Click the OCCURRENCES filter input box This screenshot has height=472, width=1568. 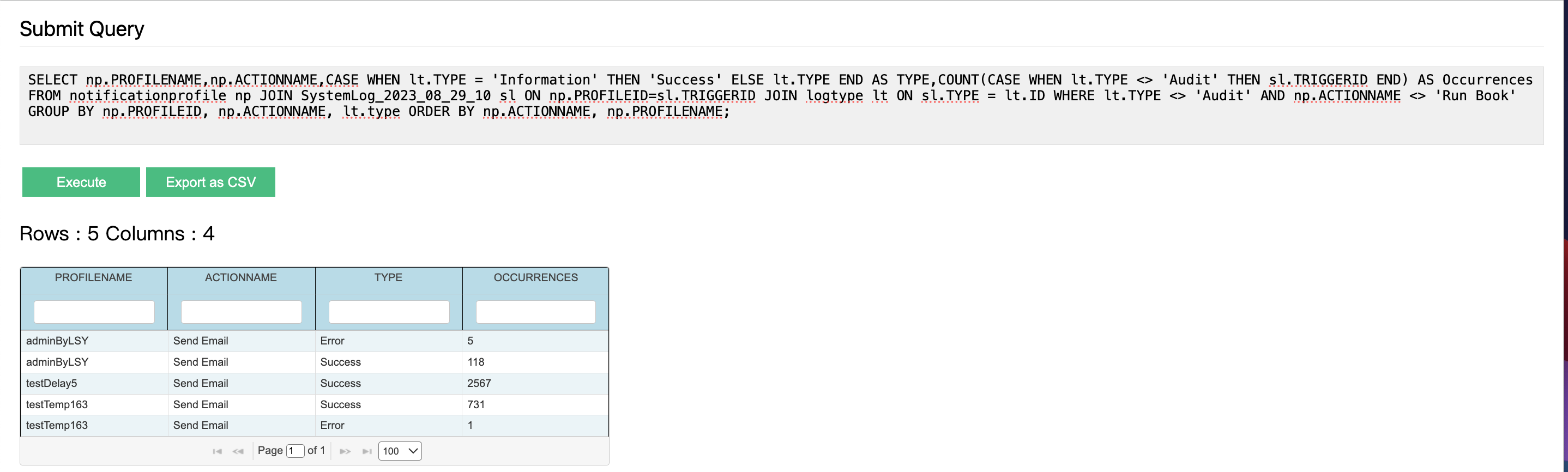click(535, 312)
